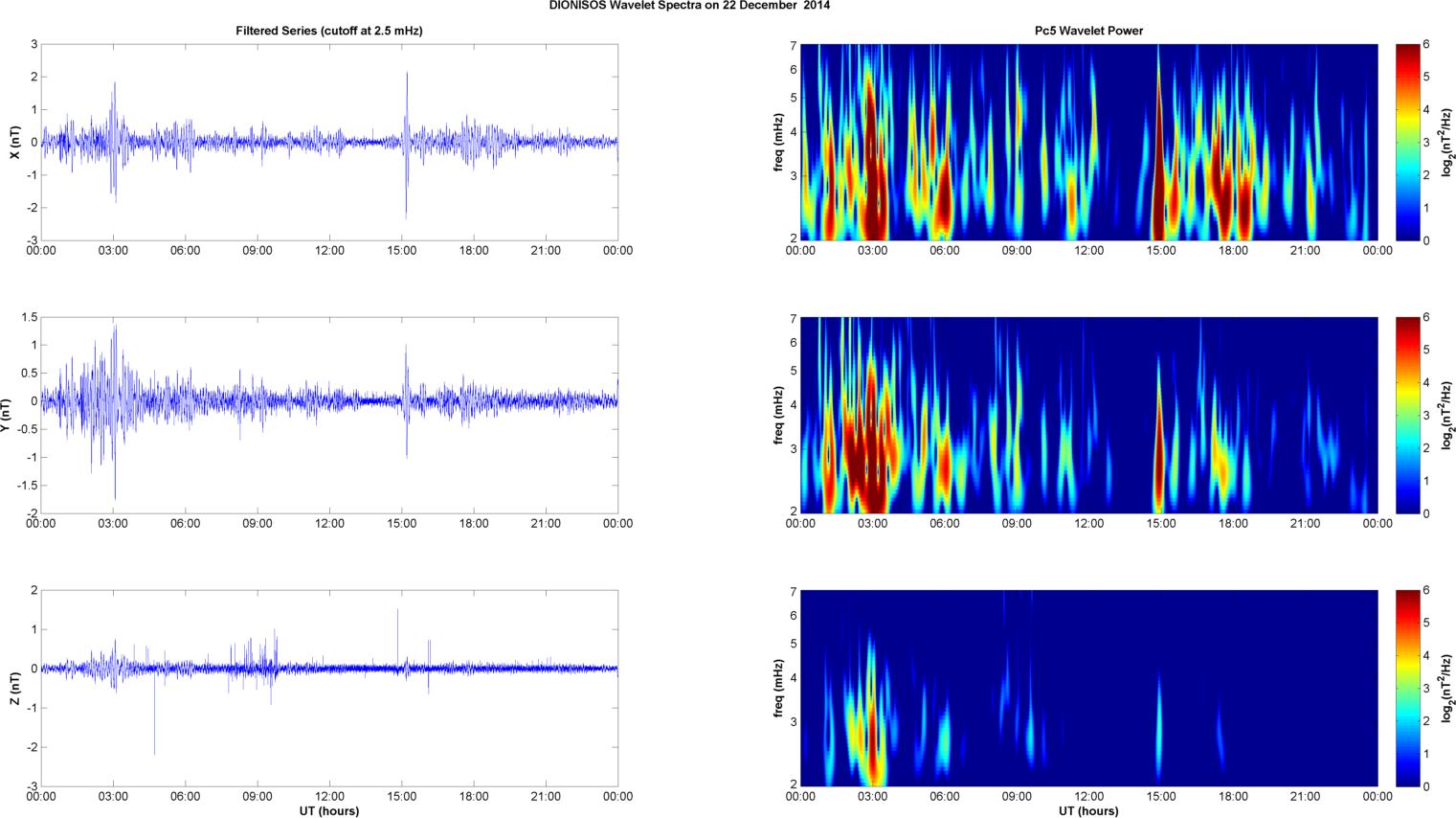Click the "7" frequency tick of top wavelet plot
1456x818 pixels.
click(x=794, y=45)
